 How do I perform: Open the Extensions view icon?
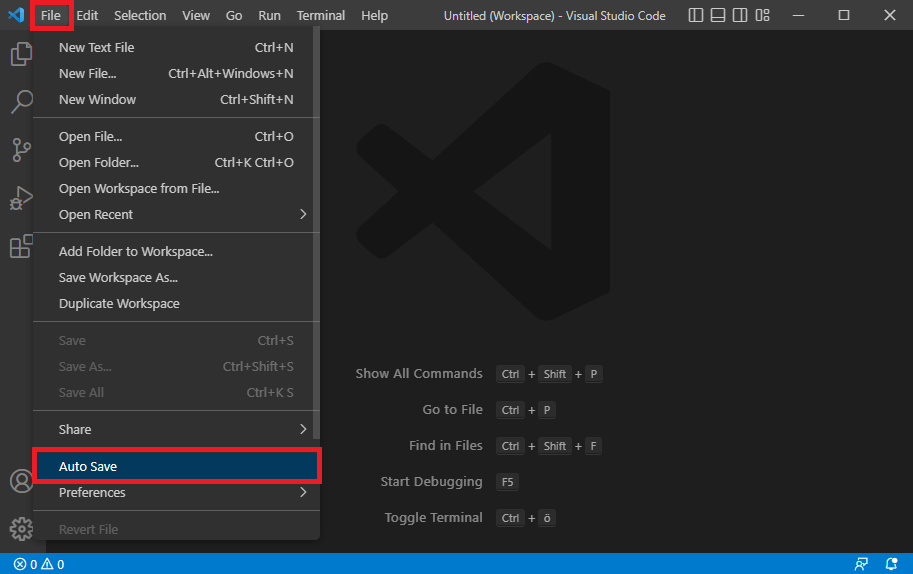(x=21, y=246)
